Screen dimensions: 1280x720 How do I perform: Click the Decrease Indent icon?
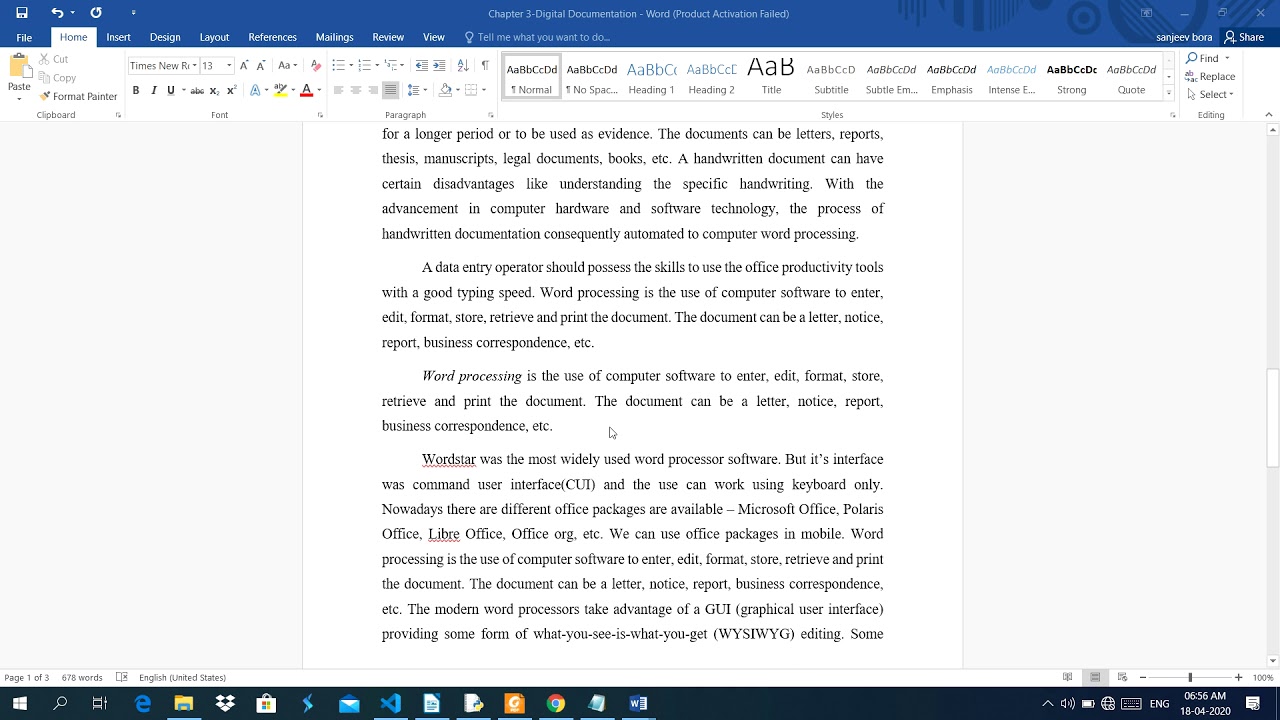[422, 65]
